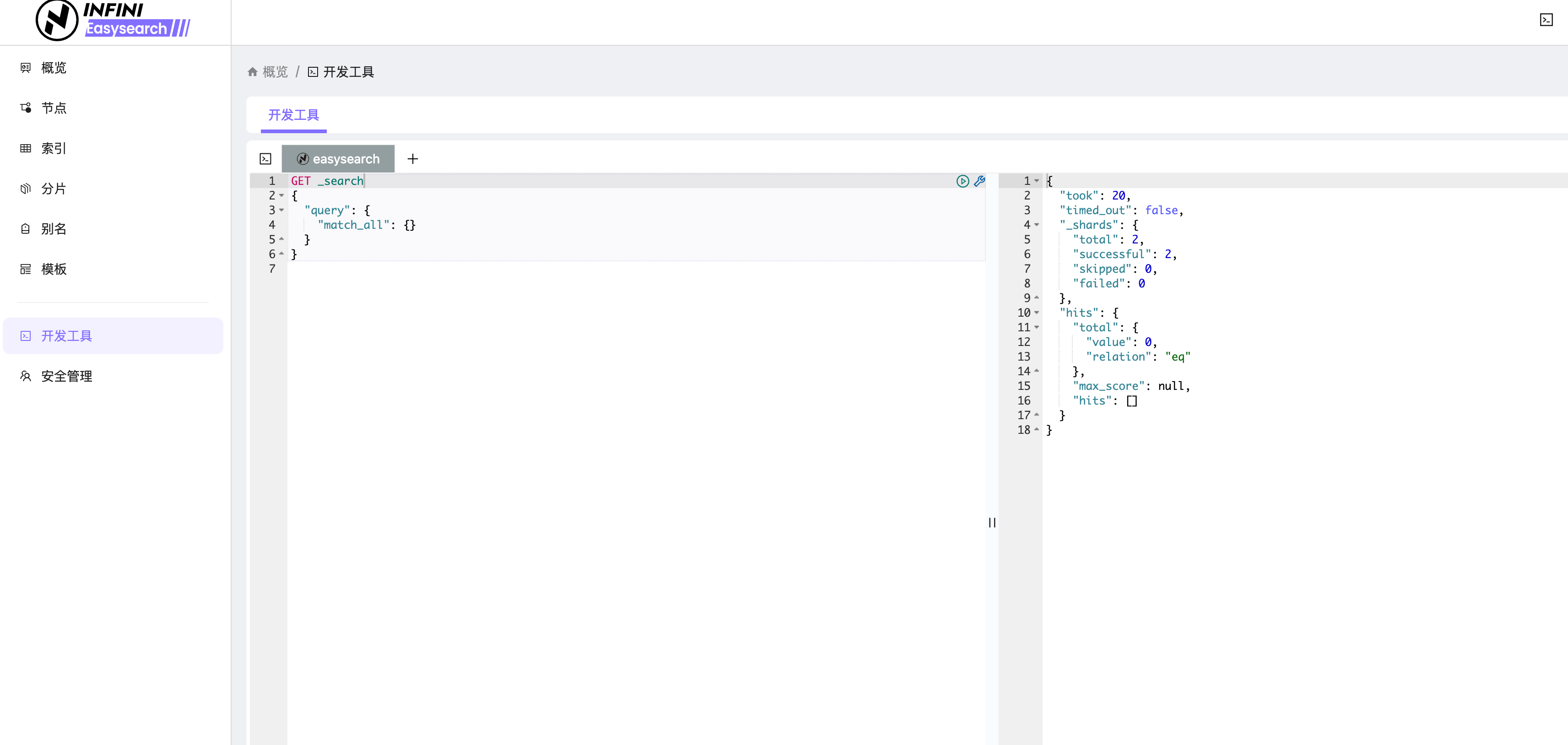Viewport: 1568px width, 745px height.
Task: Fold the total object on response line 11
Action: (1037, 328)
